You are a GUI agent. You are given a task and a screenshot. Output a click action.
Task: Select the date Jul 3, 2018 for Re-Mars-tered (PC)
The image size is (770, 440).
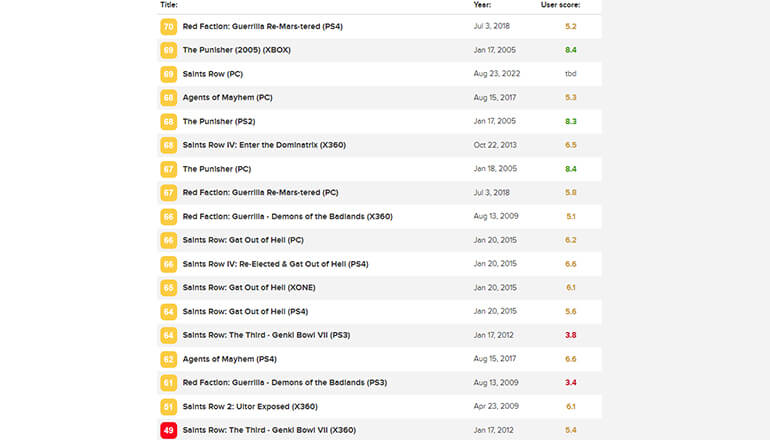coord(492,192)
